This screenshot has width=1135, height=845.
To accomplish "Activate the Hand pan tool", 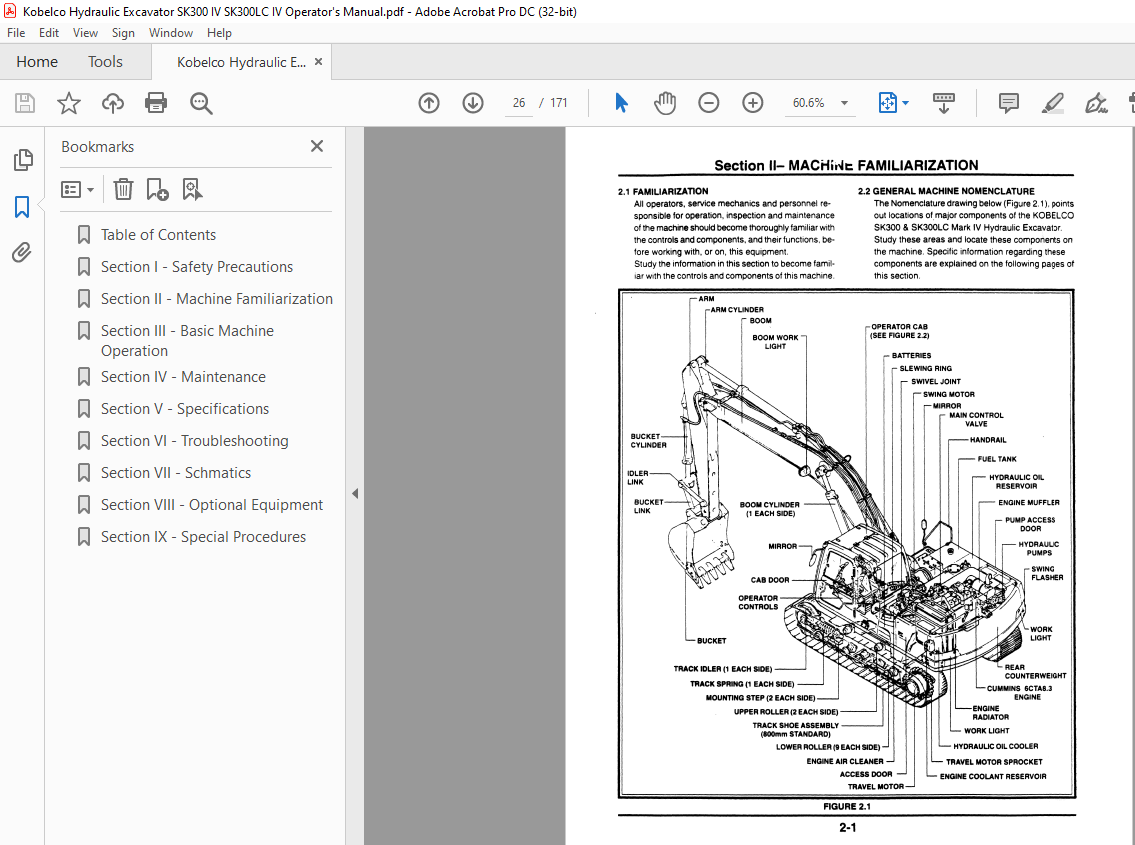I will (x=664, y=103).
